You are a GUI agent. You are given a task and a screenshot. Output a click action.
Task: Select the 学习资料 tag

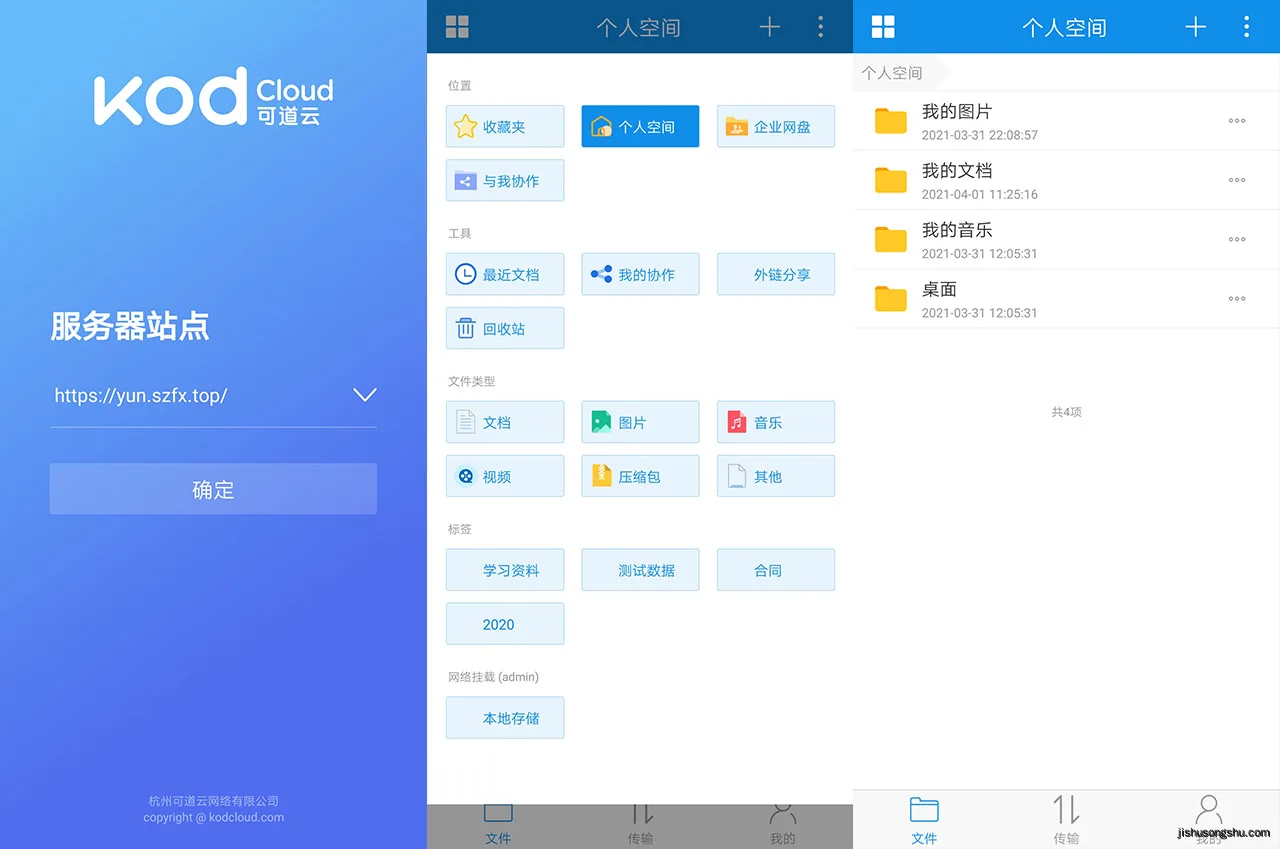point(505,570)
